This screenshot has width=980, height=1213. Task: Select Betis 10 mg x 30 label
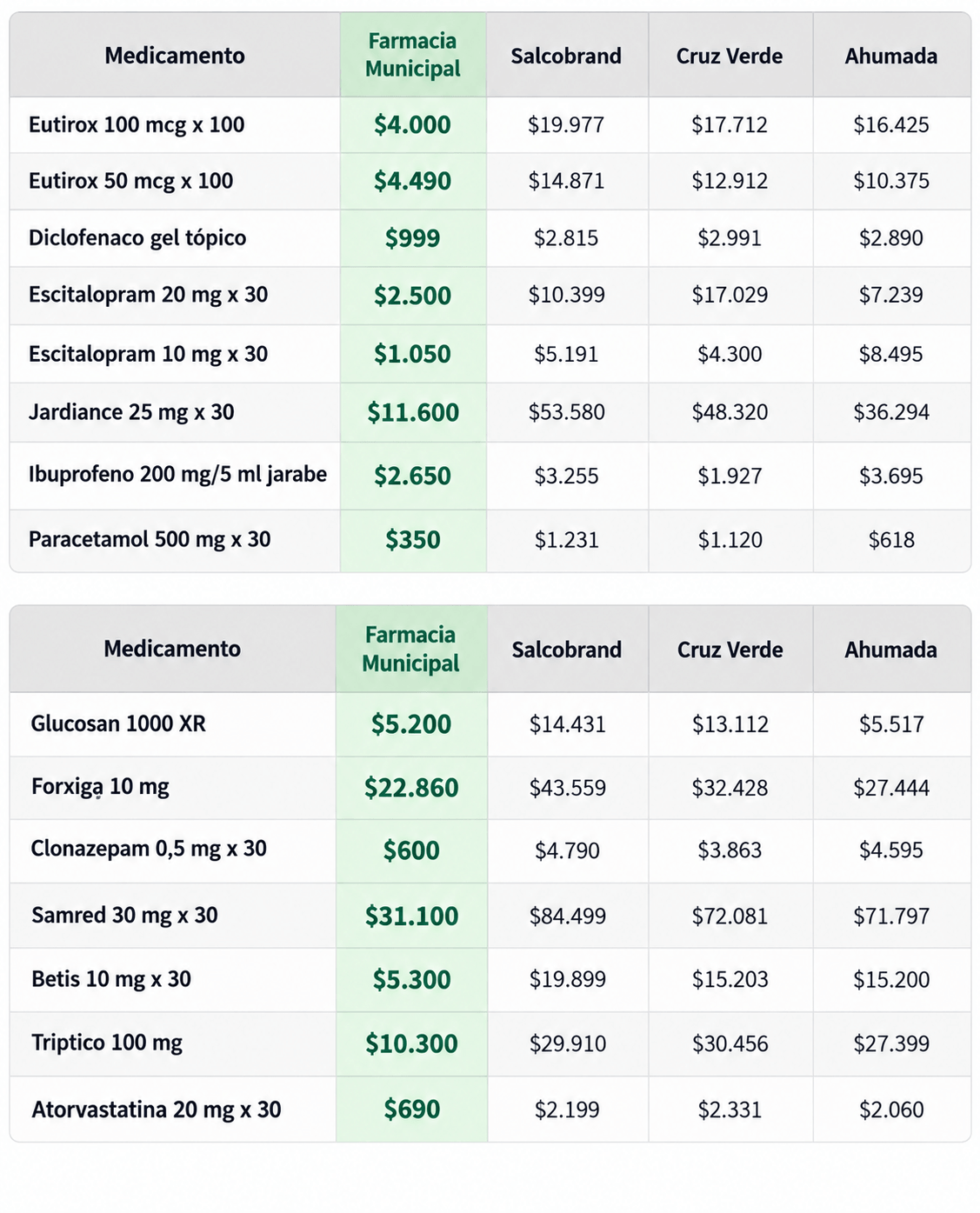[x=111, y=979]
